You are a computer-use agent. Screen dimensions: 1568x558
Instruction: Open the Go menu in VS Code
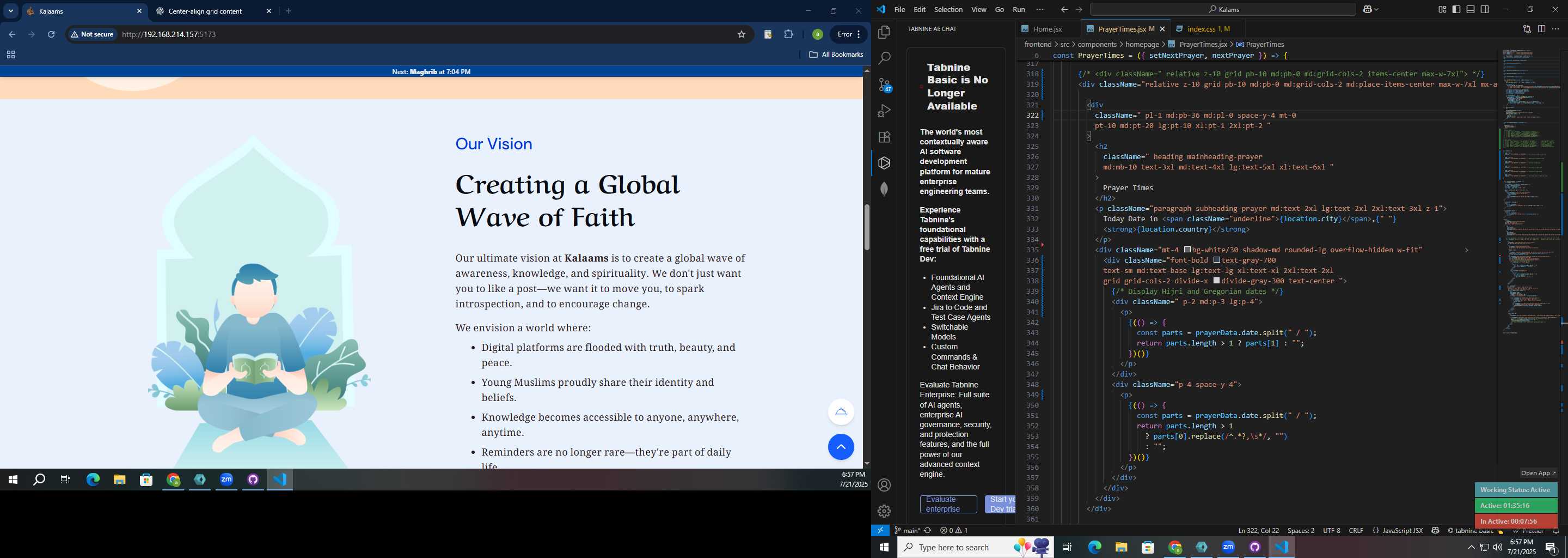[1000, 10]
